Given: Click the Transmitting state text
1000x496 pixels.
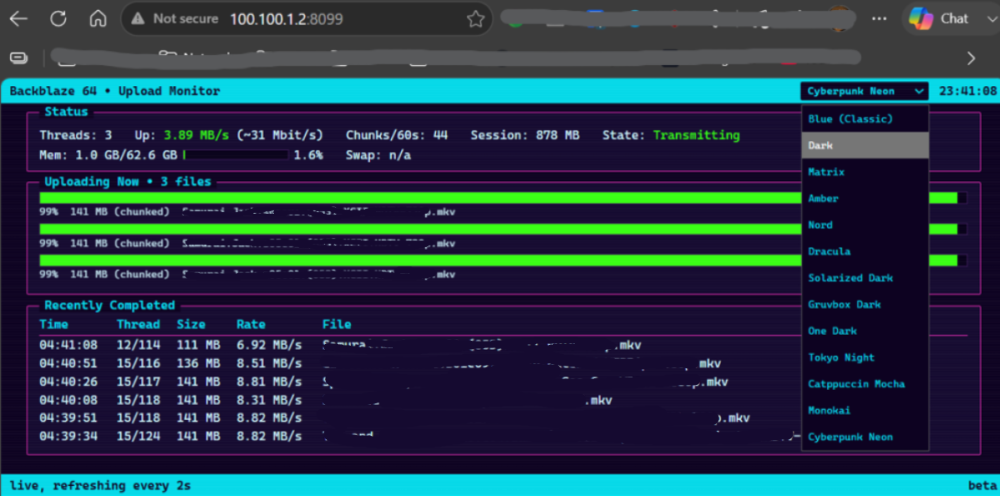Looking at the screenshot, I should pos(696,135).
